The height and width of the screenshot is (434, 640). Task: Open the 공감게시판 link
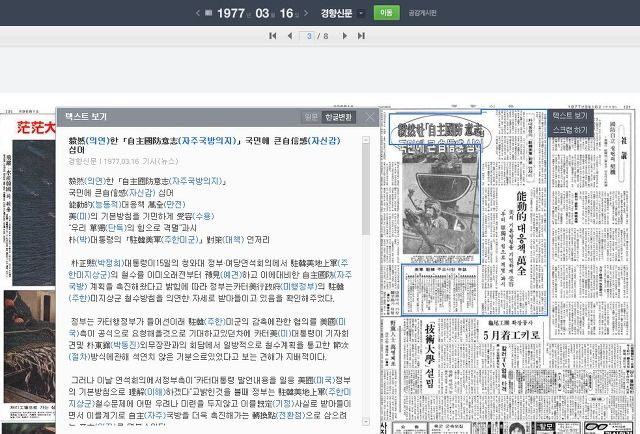[x=422, y=13]
